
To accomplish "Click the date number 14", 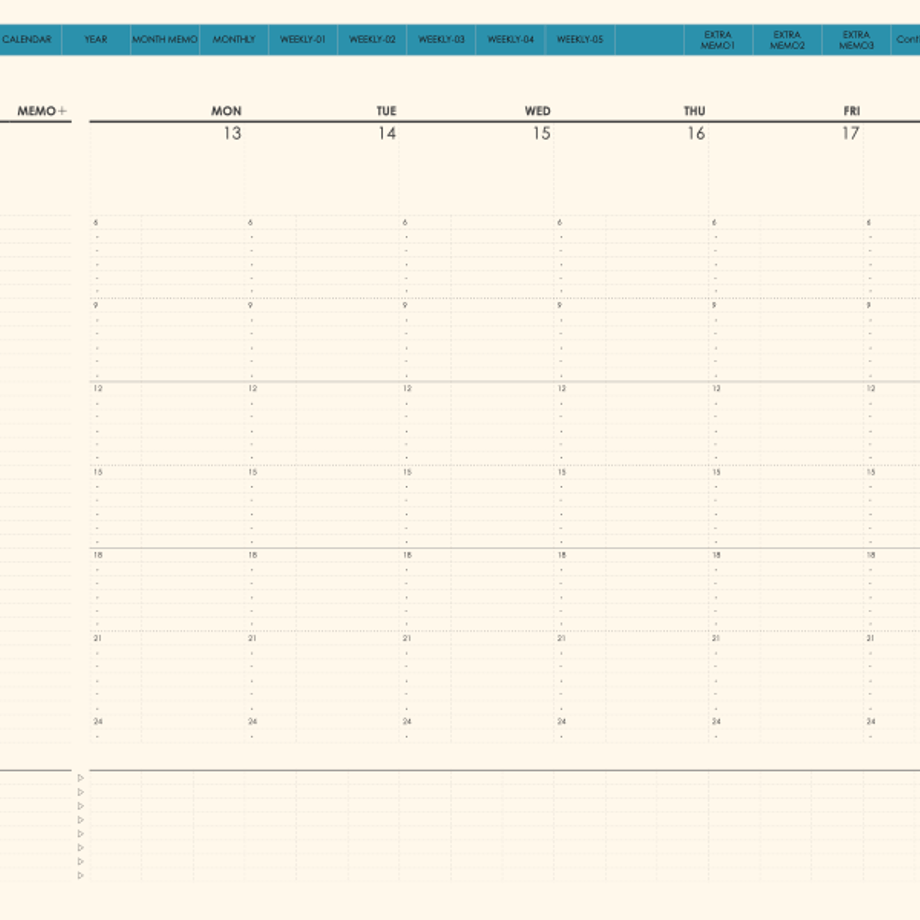I will (387, 133).
